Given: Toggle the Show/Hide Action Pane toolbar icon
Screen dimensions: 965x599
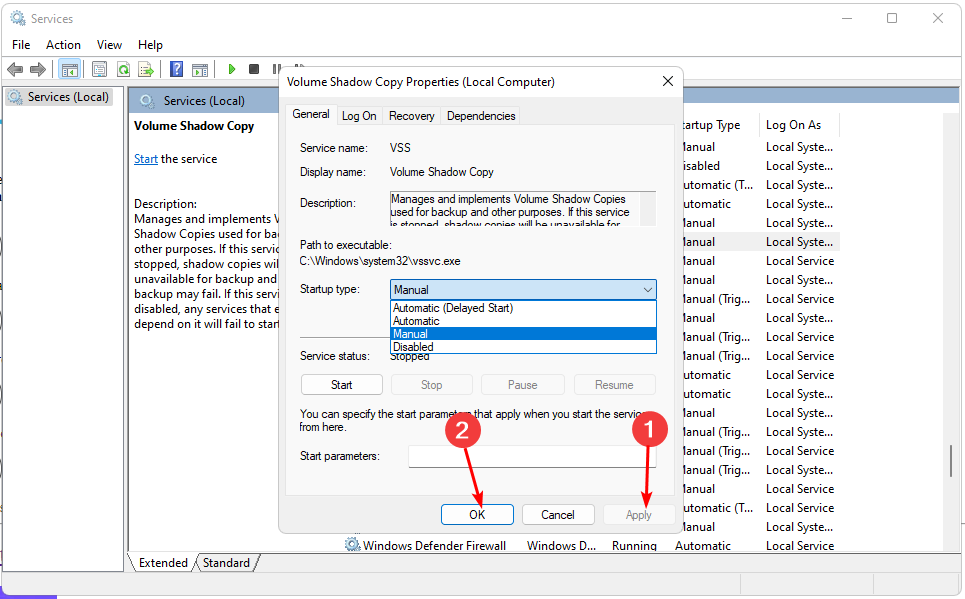Looking at the screenshot, I should pos(200,69).
